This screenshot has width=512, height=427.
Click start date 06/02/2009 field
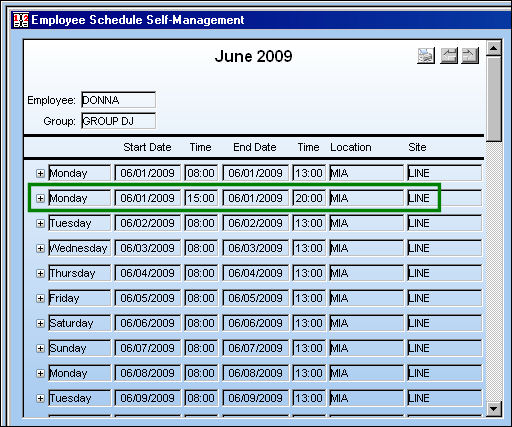[148, 223]
